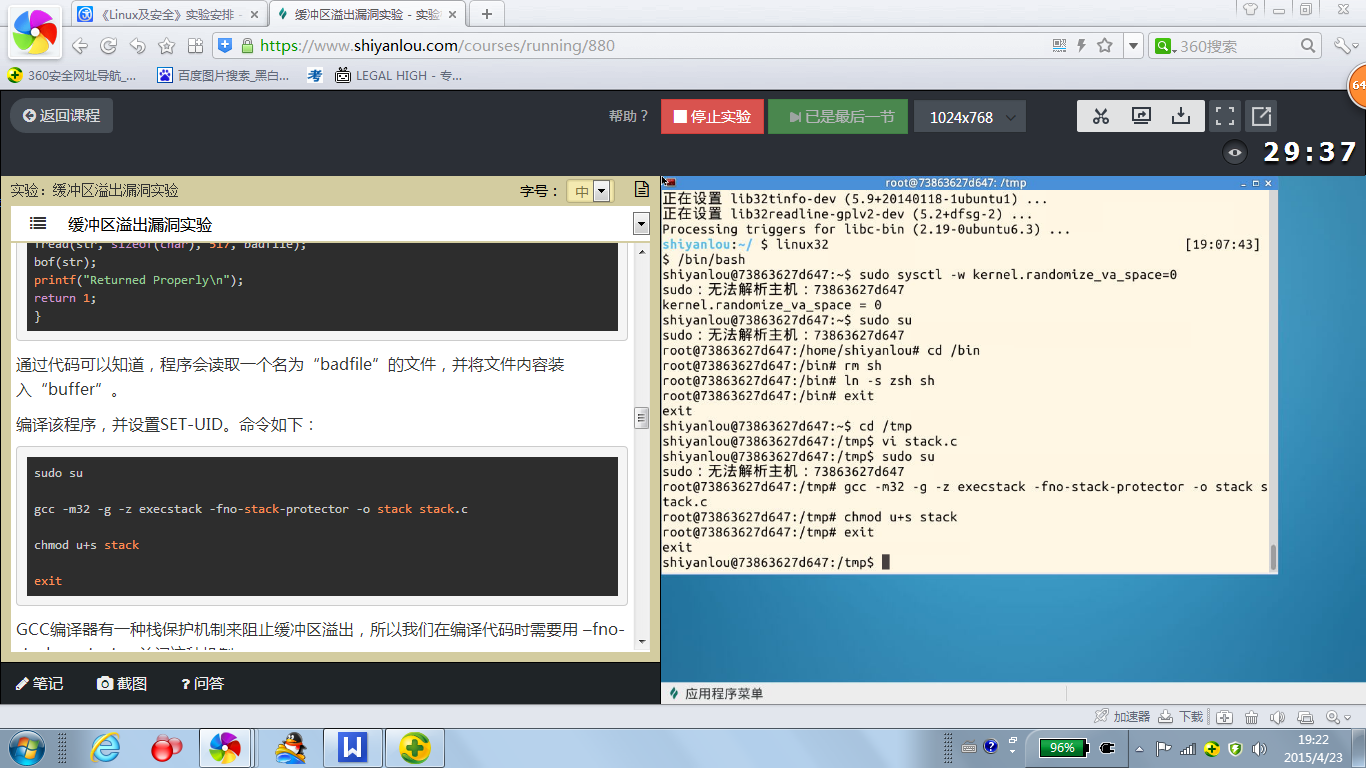Click the QR code icon in address bar
Viewport: 1366px width, 768px height.
[1060, 46]
